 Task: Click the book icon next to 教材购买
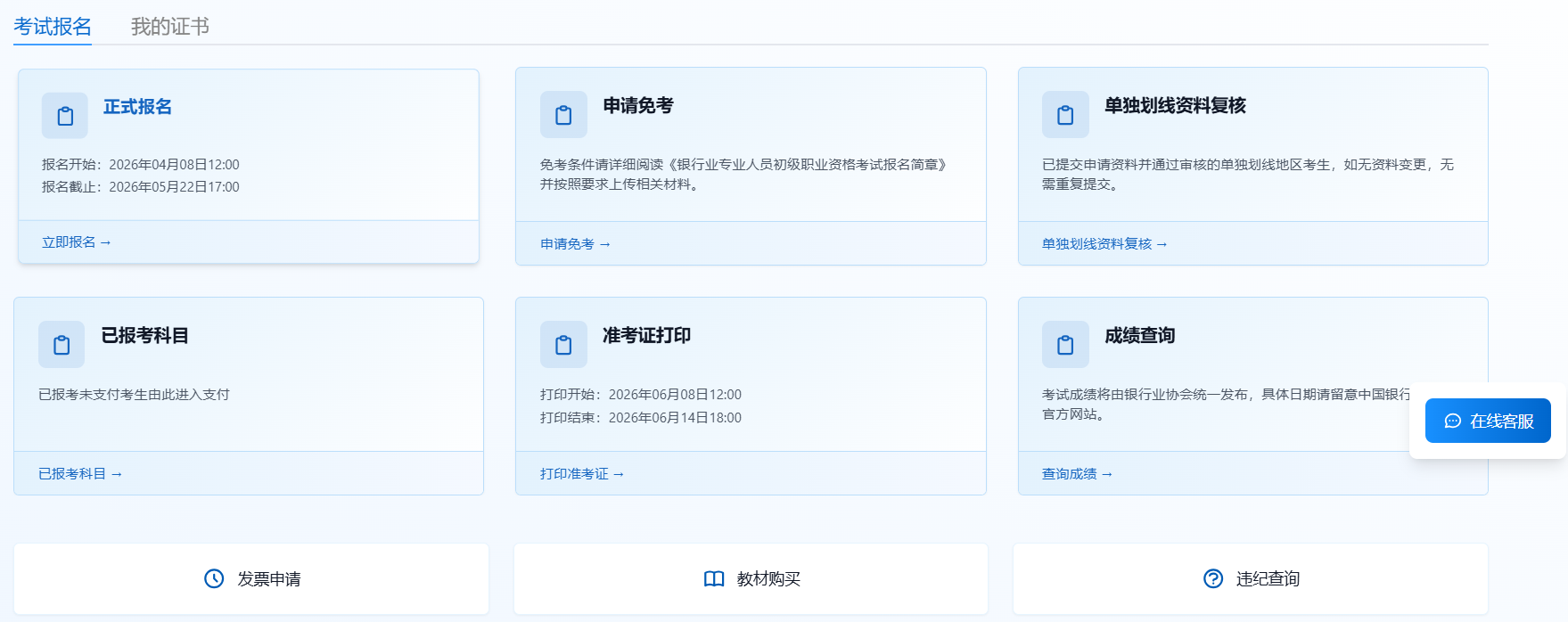click(714, 579)
